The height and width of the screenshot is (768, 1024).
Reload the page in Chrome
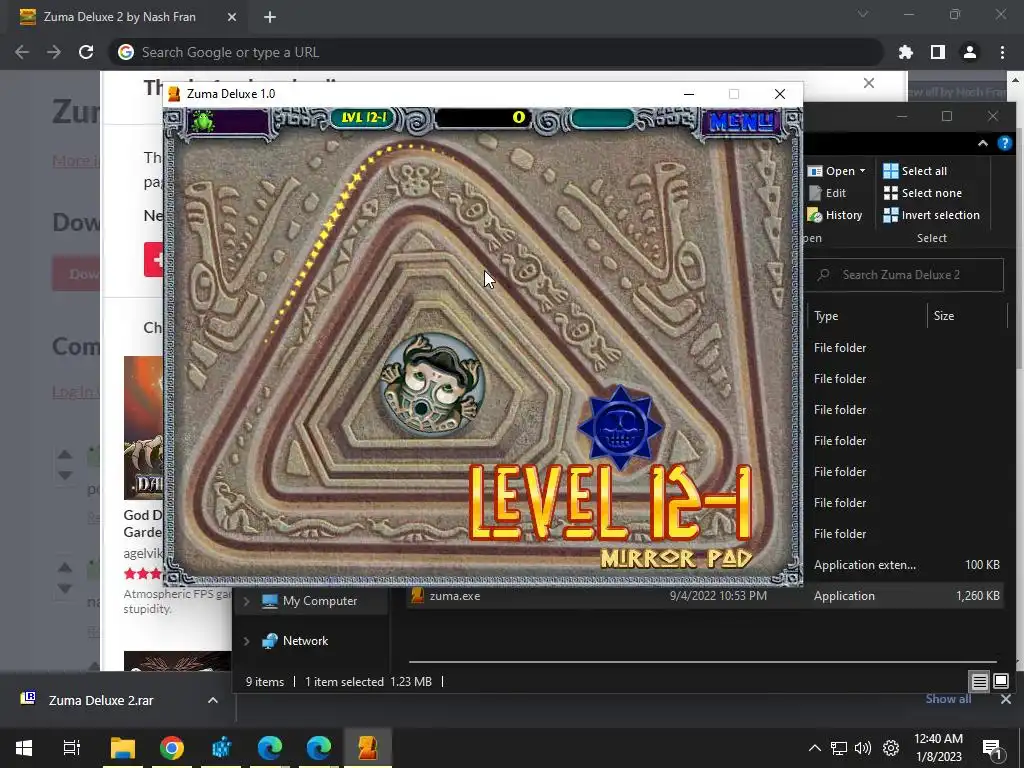coord(86,52)
